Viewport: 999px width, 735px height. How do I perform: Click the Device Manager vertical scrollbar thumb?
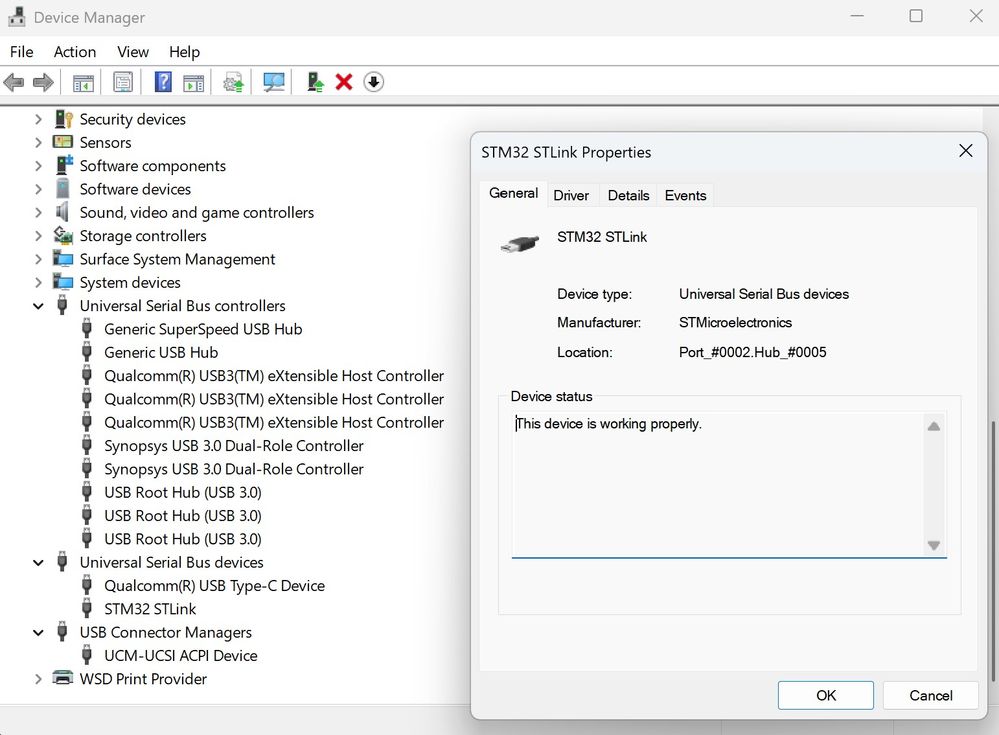[x=993, y=551]
